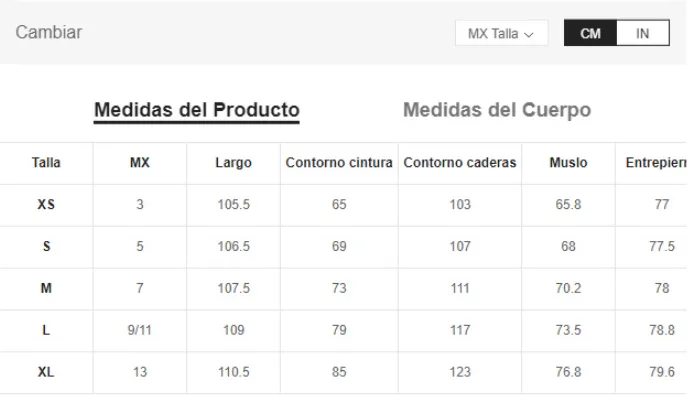Click the Contorno cintura column header

tap(339, 163)
